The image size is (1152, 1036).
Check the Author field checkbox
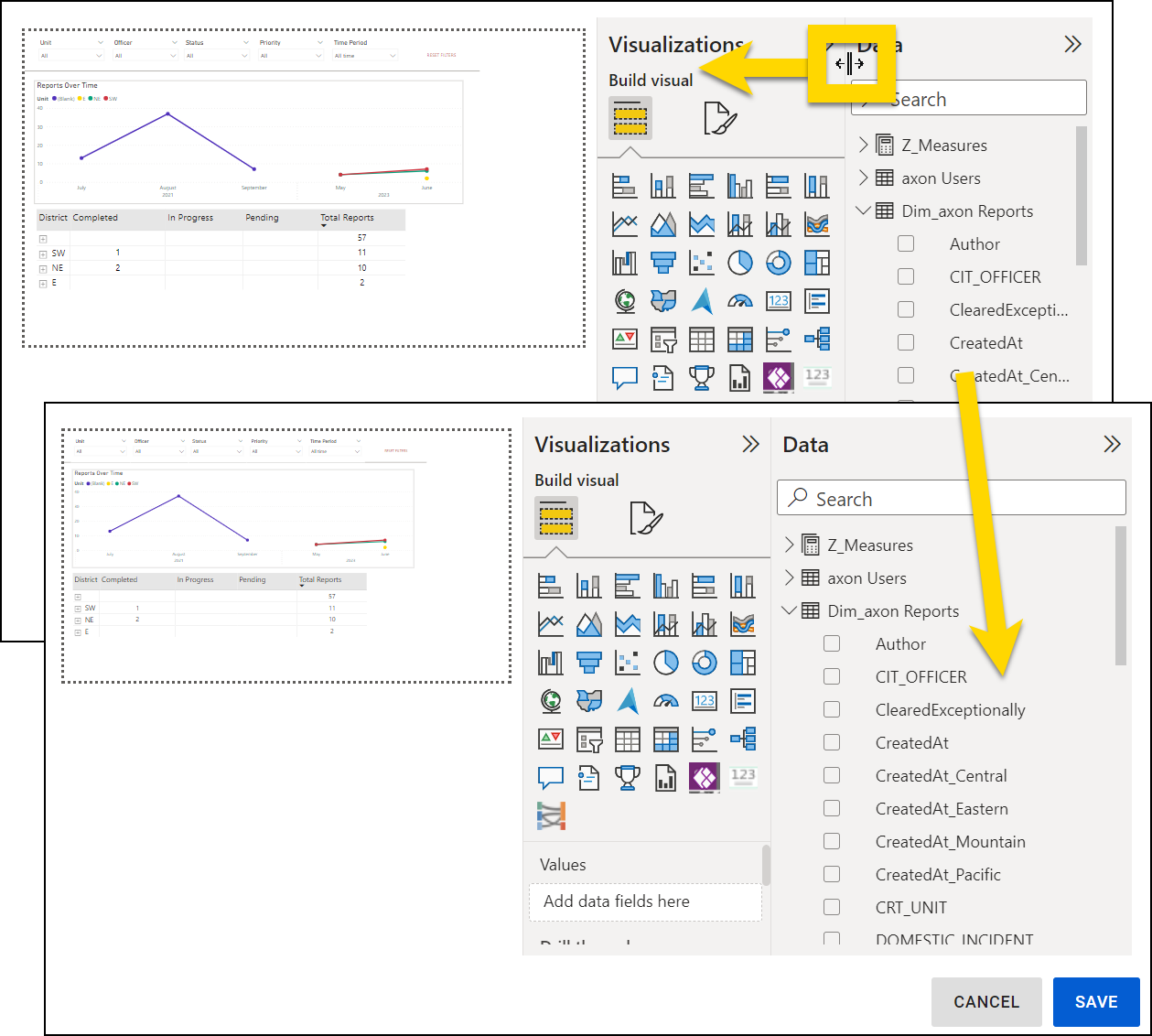pos(832,643)
